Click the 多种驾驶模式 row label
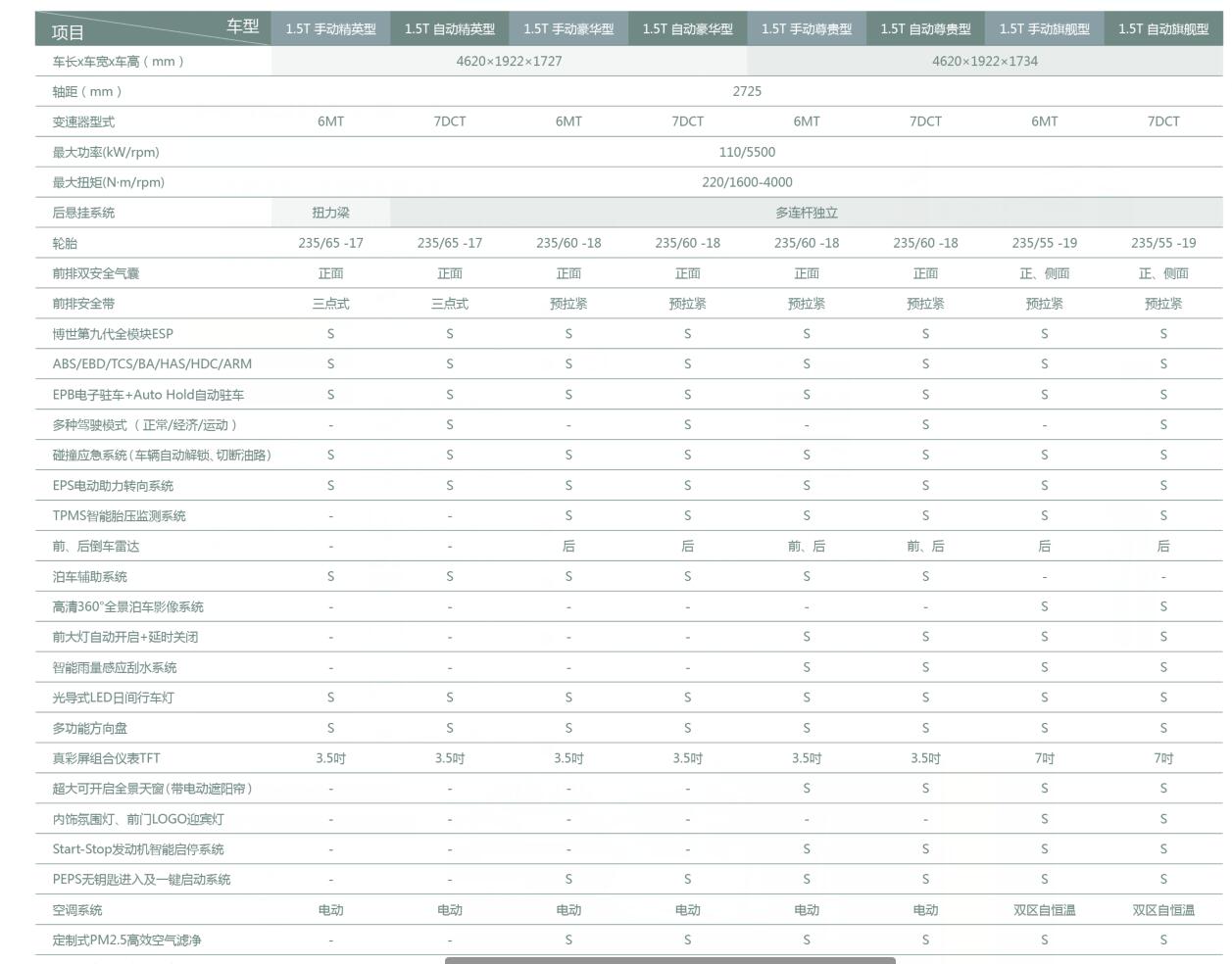 145,425
